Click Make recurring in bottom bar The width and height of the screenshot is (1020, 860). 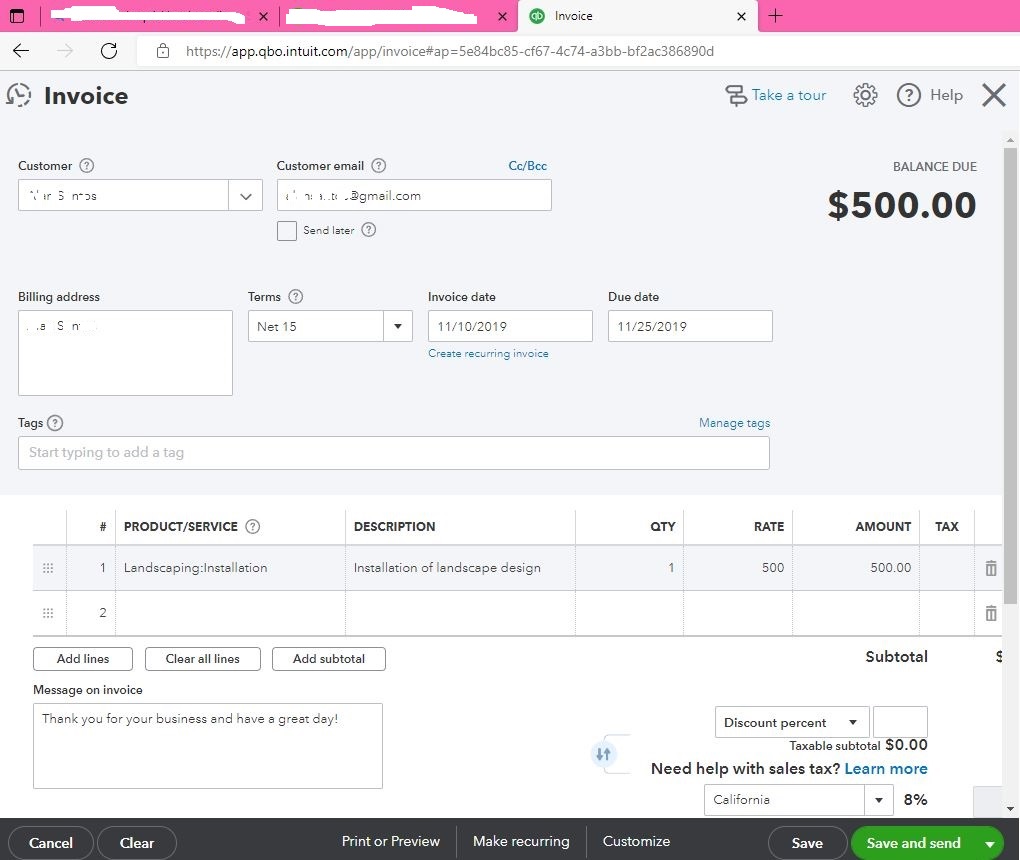[521, 841]
